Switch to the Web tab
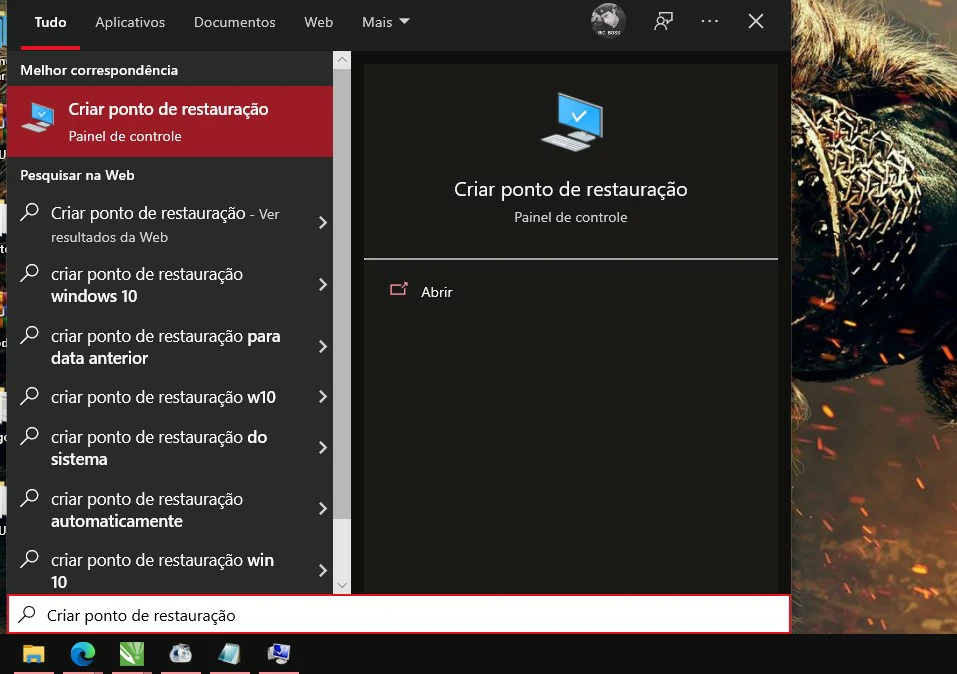 (x=319, y=22)
